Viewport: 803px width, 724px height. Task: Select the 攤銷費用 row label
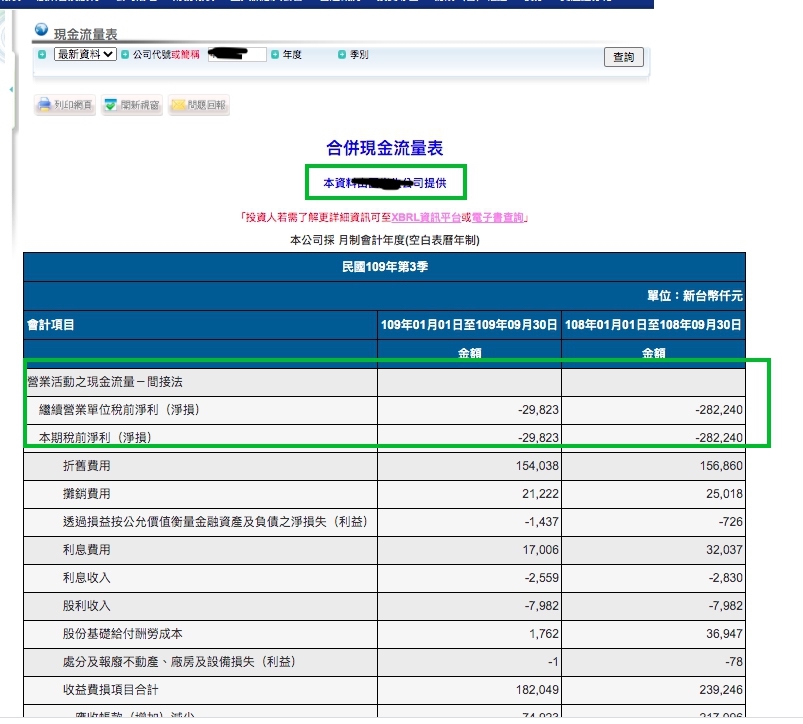pos(87,494)
